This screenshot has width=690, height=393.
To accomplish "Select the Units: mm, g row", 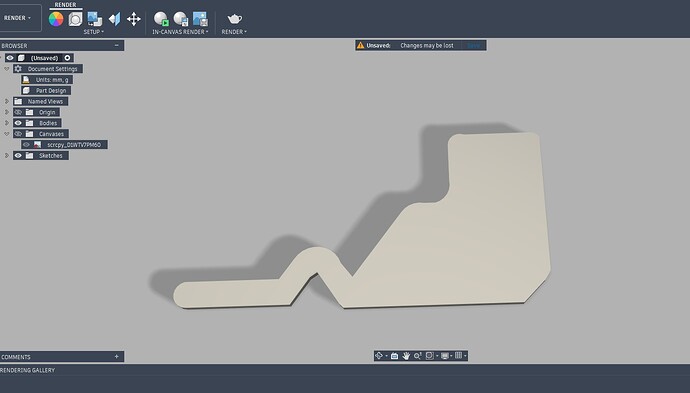I will [x=47, y=80].
